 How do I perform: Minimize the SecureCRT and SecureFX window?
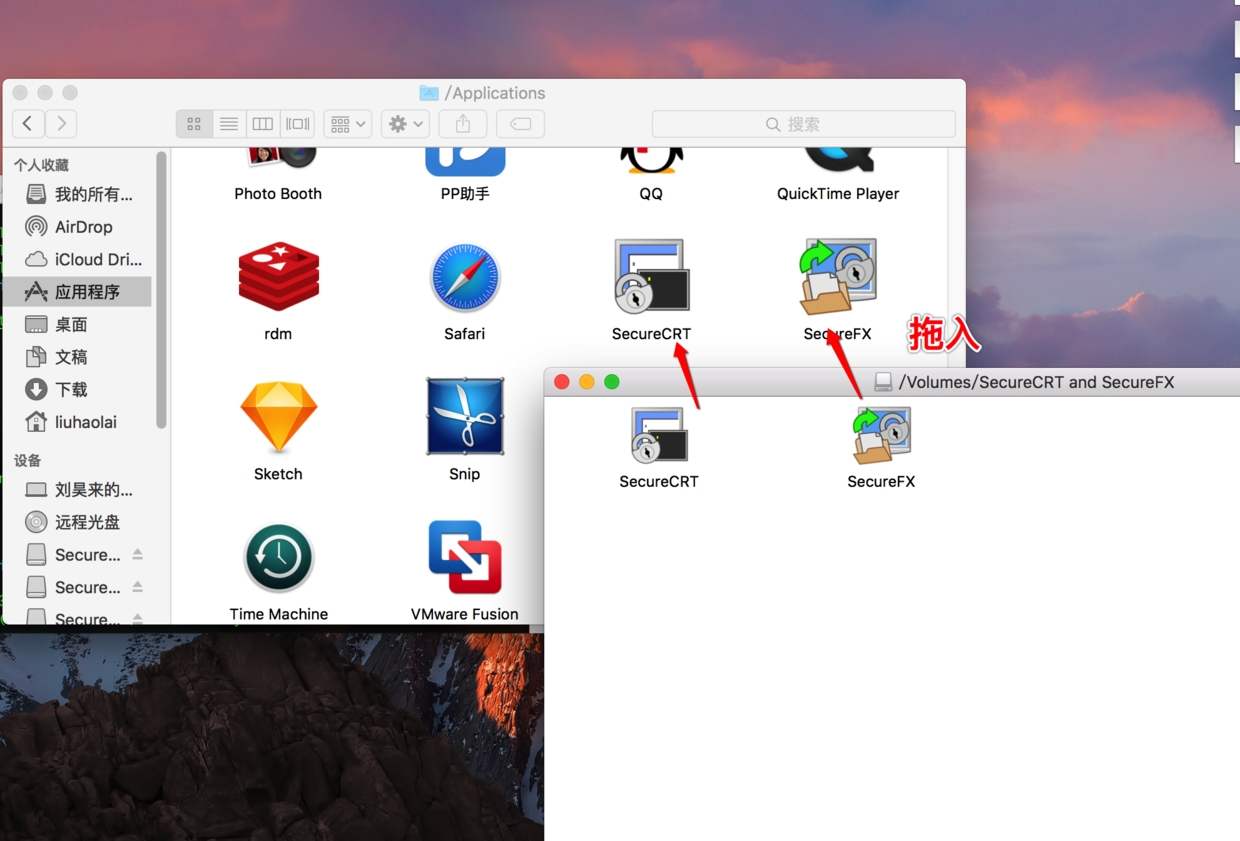587,382
